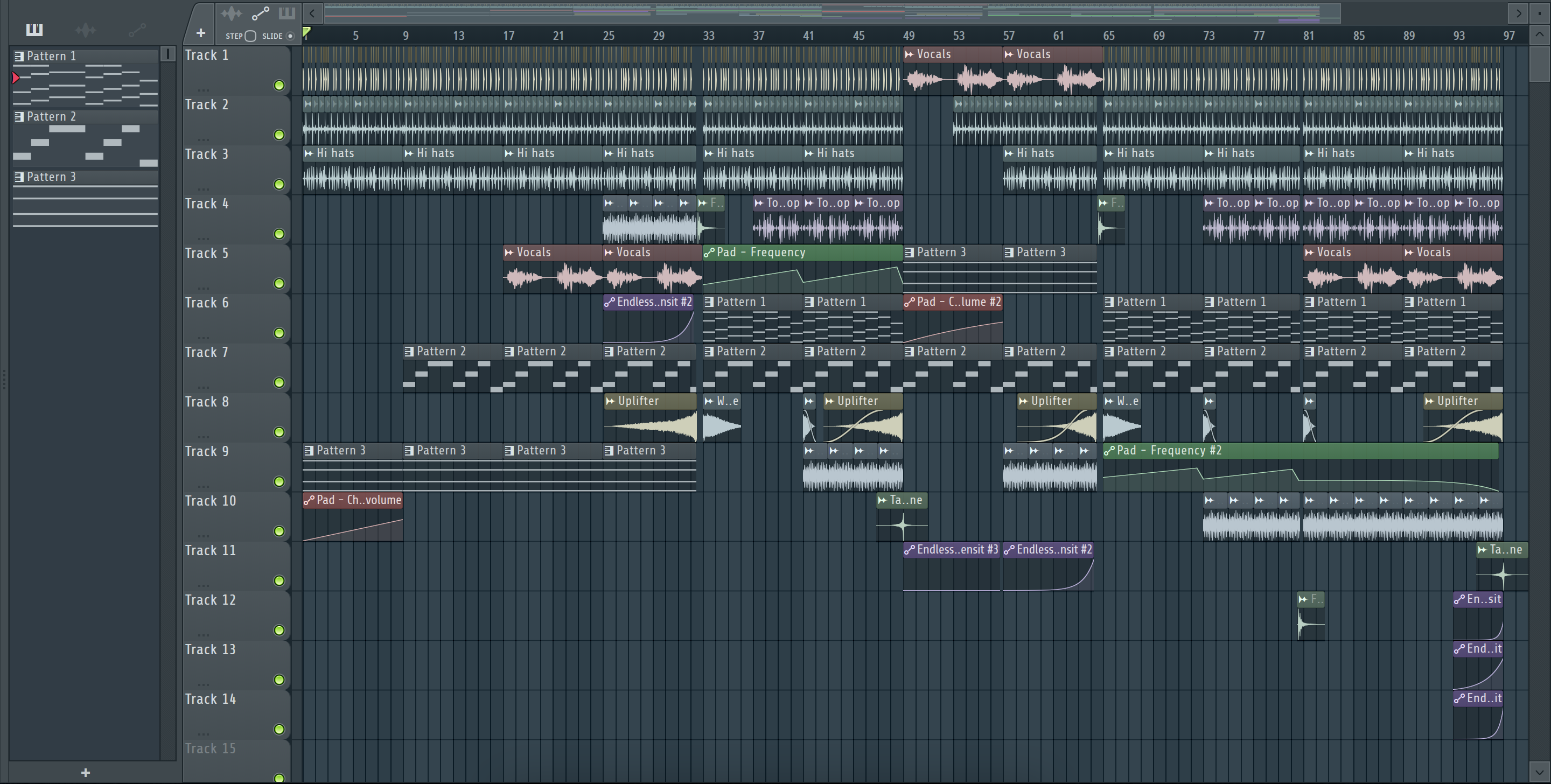Mute Track 3 with its green light
The image size is (1551, 784).
(279, 184)
